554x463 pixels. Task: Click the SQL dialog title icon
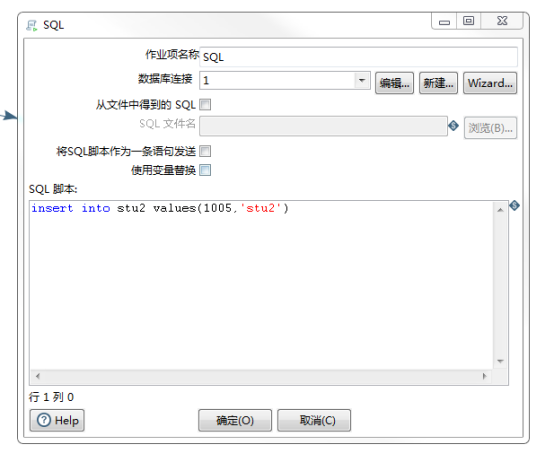[32, 25]
